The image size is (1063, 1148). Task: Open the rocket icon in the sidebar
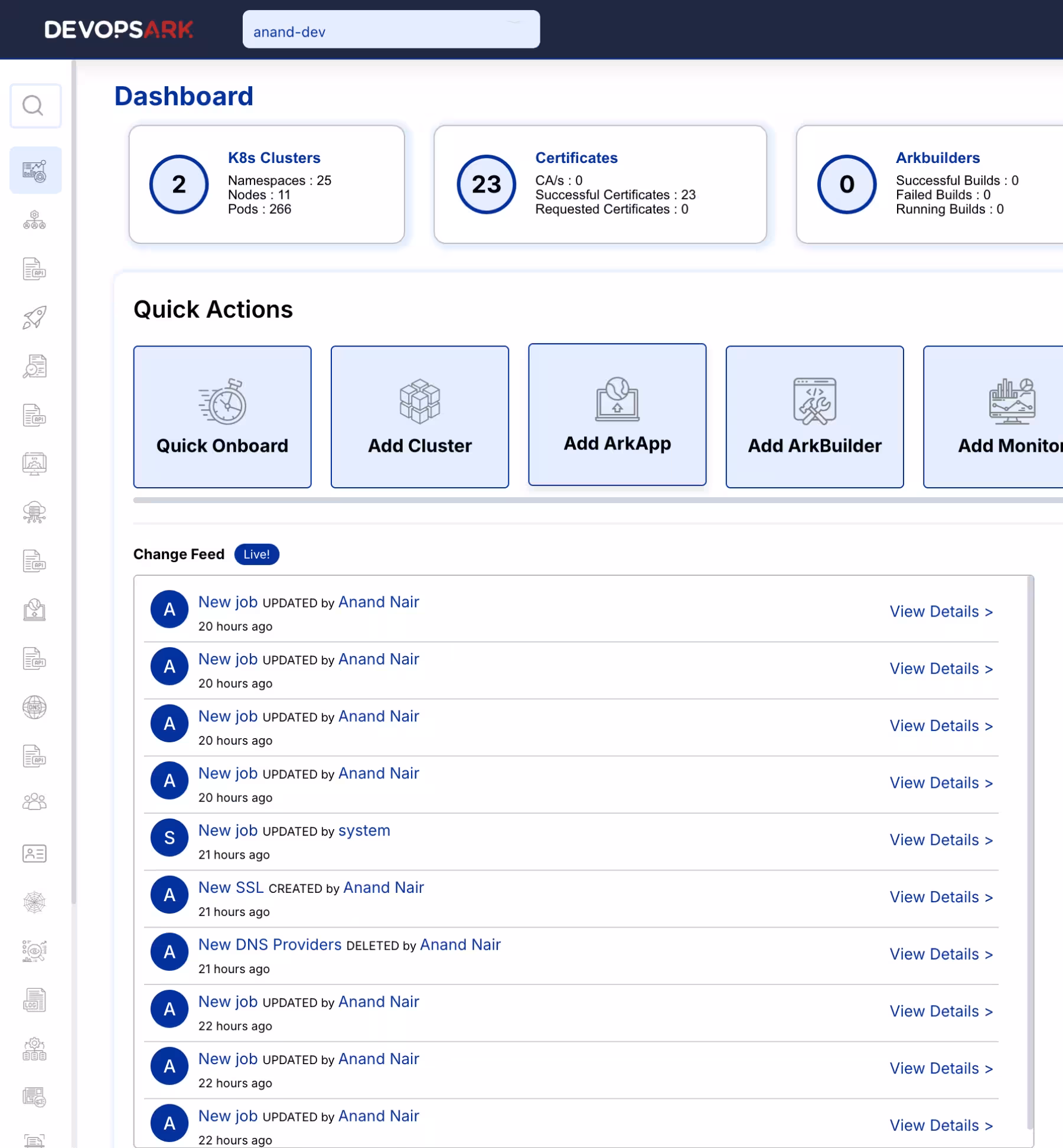[x=34, y=318]
